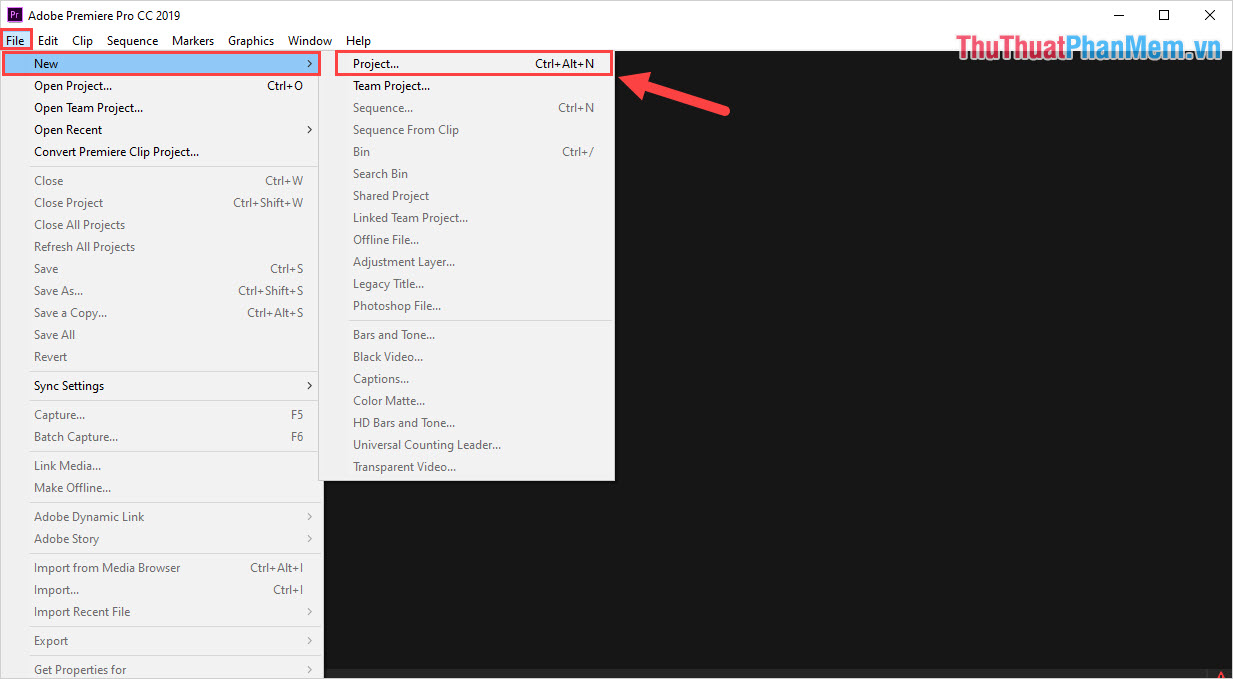Click the Photoshop File... item
The width and height of the screenshot is (1233, 679).
pyautogui.click(x=466, y=306)
